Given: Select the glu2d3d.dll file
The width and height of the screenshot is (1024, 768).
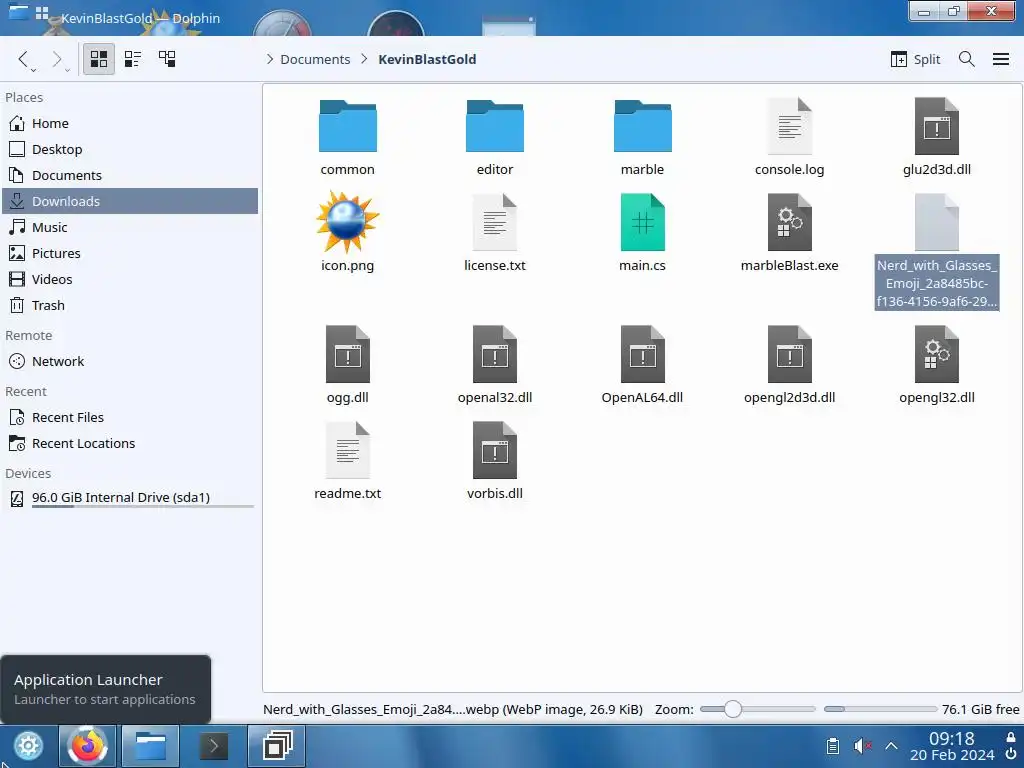Looking at the screenshot, I should [x=937, y=138].
